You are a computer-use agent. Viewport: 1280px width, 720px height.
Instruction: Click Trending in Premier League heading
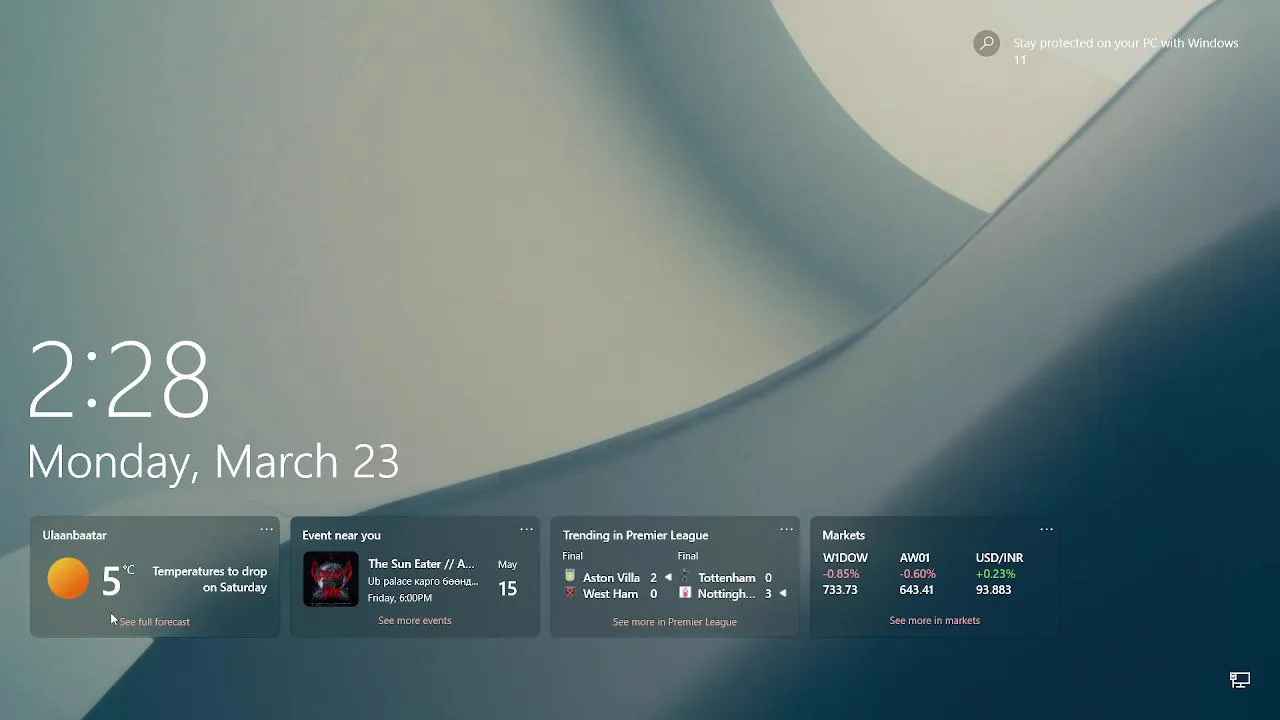tap(635, 535)
